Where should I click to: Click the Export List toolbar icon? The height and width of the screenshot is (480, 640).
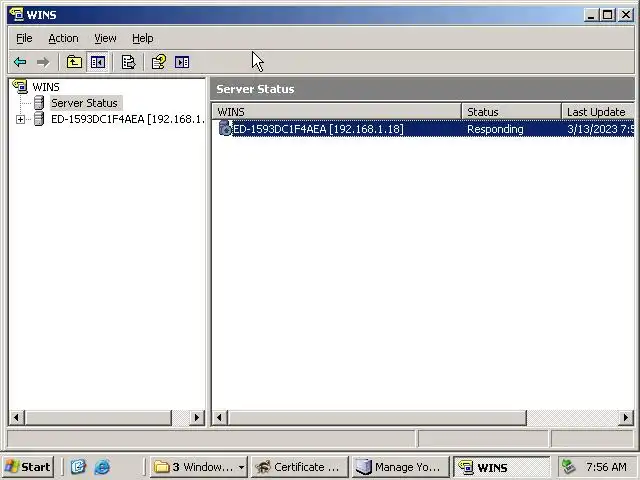pos(128,62)
